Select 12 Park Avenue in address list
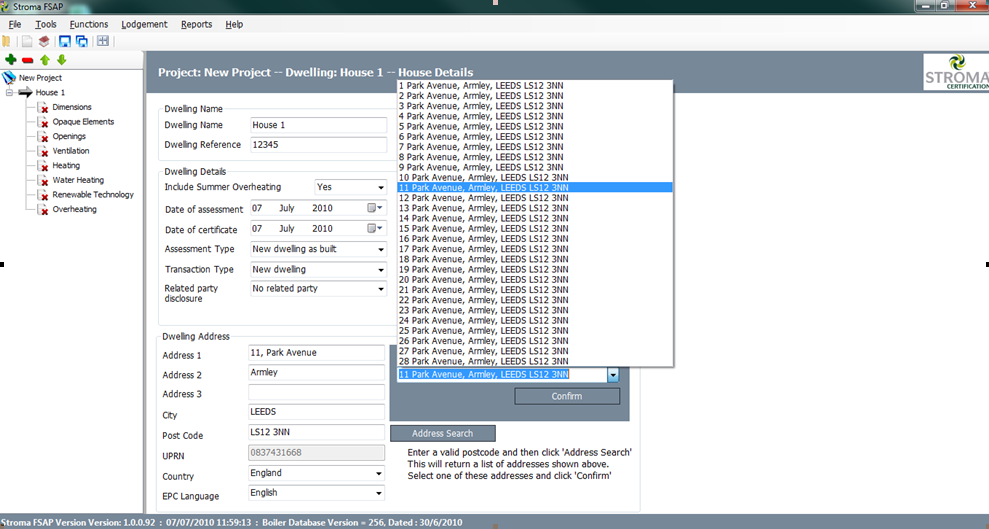This screenshot has height=529, width=989. click(535, 198)
